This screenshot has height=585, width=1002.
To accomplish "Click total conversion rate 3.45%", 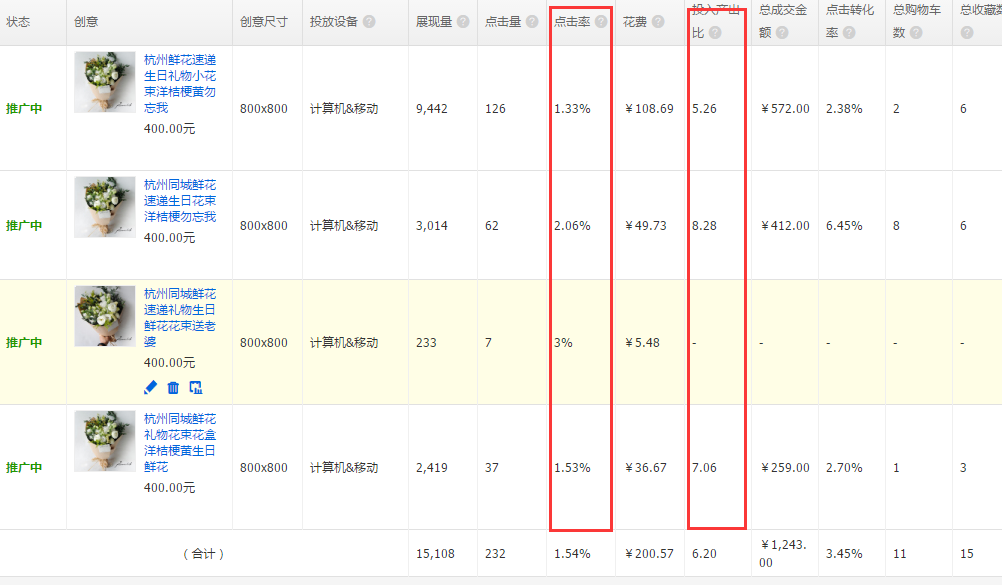I will tap(844, 554).
